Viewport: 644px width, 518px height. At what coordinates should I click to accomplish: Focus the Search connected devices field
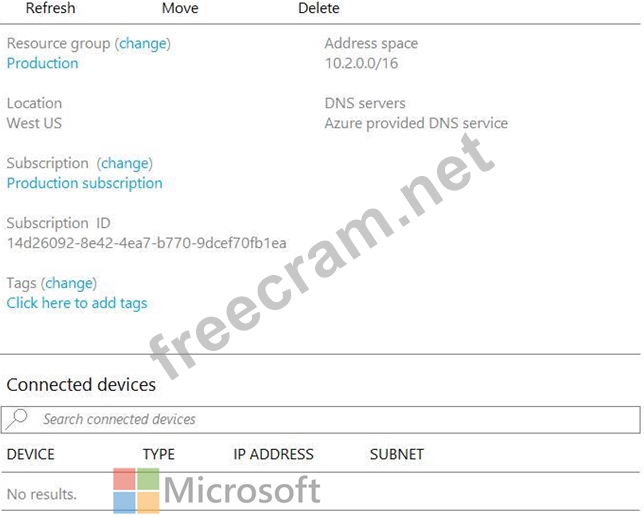(330, 419)
